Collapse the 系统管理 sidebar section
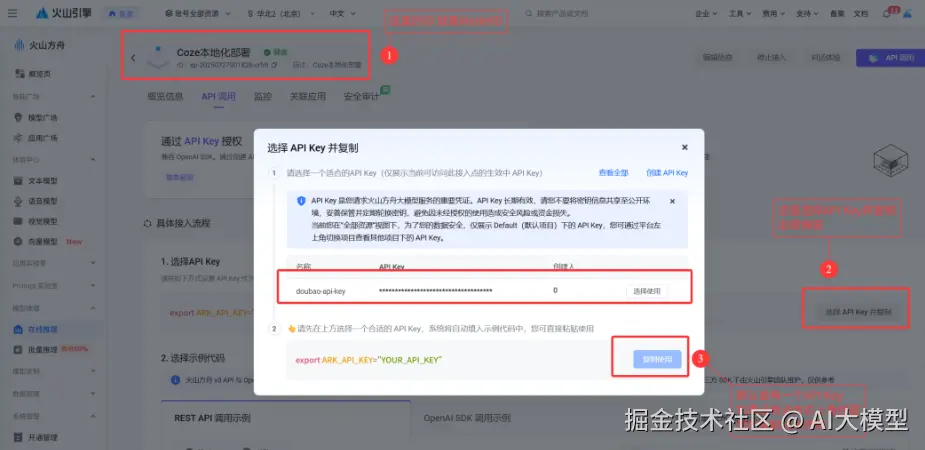The height and width of the screenshot is (450, 925). 93,416
